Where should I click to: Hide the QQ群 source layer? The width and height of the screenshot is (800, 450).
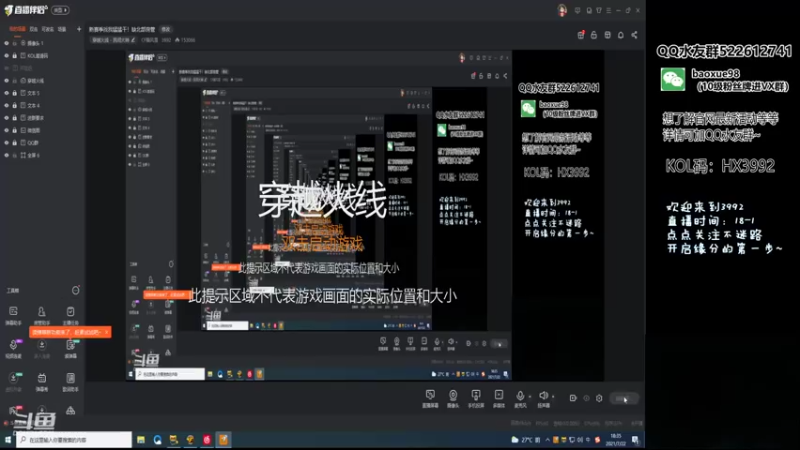pos(7,143)
